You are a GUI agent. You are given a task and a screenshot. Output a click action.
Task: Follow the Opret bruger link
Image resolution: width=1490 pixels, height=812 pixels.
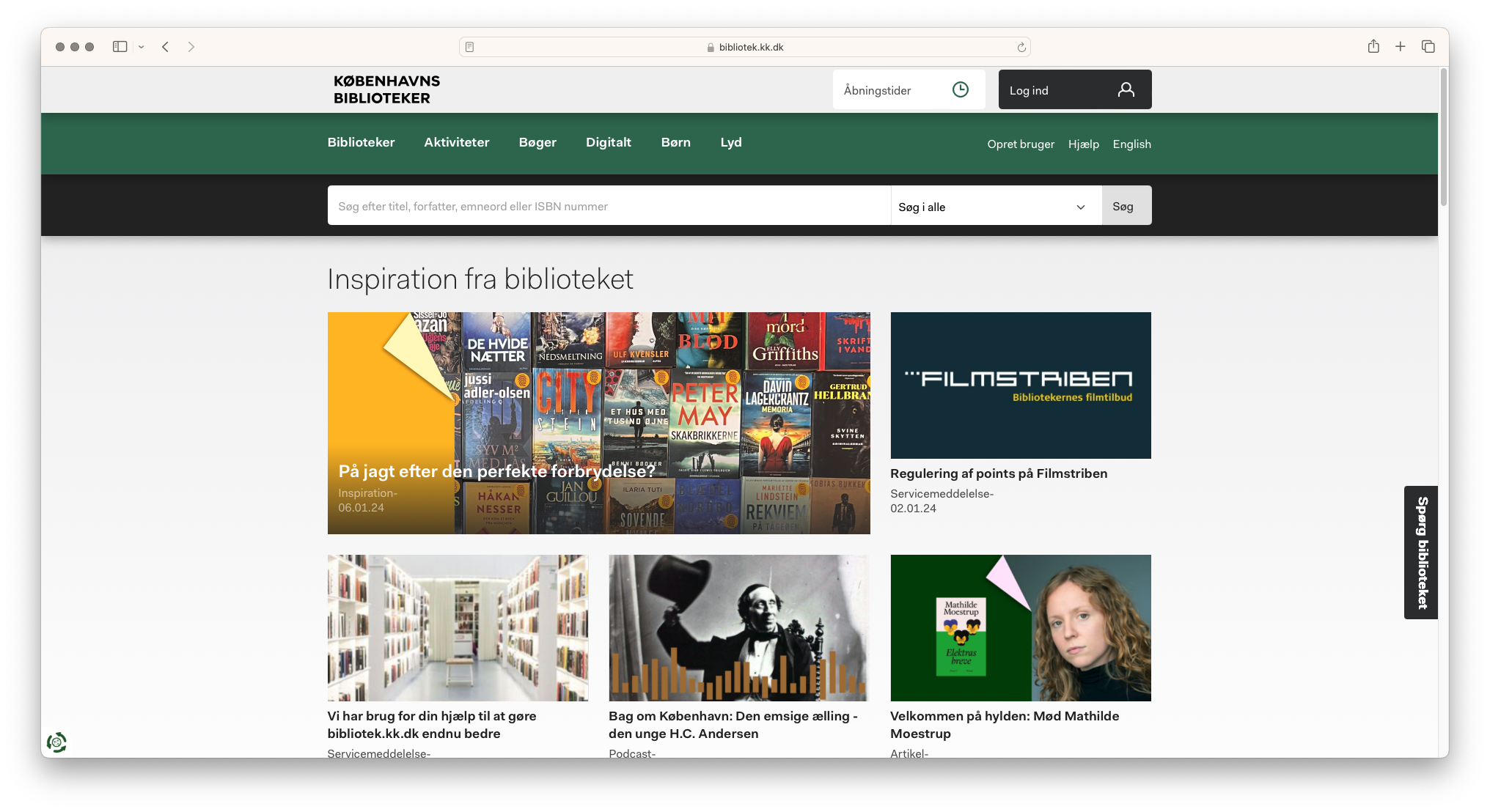[1020, 144]
